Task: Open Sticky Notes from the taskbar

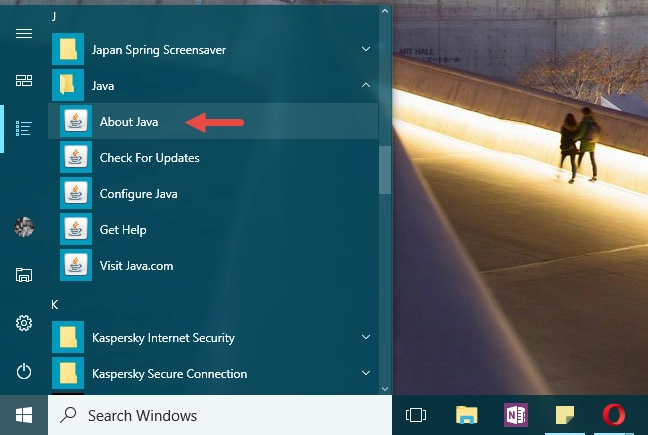Action: pos(565,415)
